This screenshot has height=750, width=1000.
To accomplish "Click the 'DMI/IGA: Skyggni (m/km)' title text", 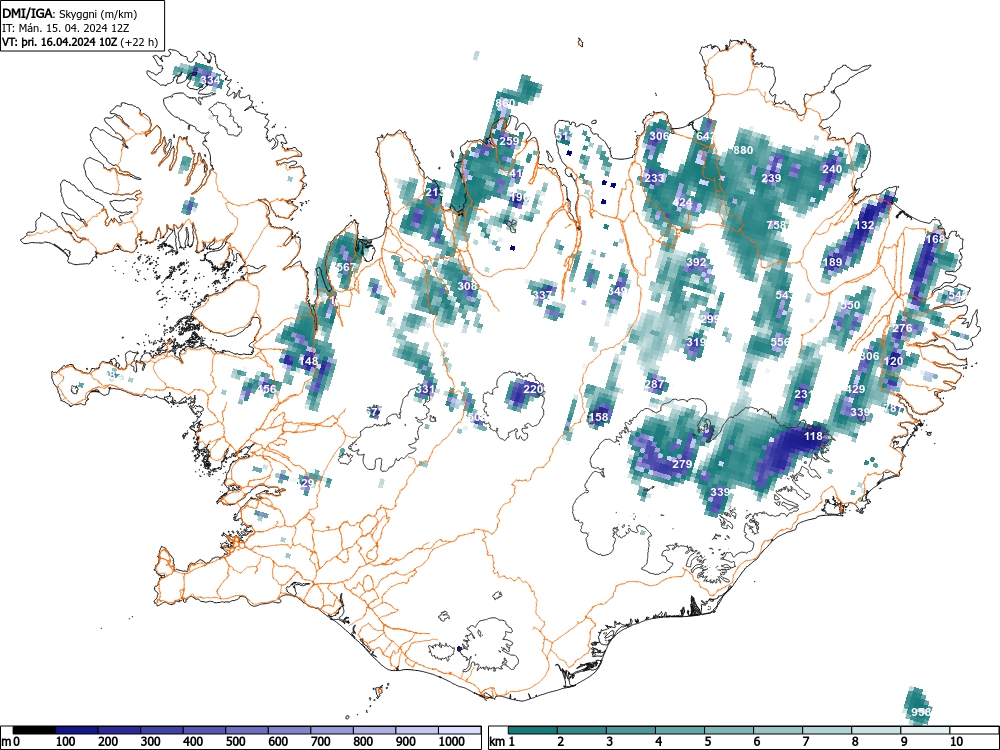I will [70, 13].
